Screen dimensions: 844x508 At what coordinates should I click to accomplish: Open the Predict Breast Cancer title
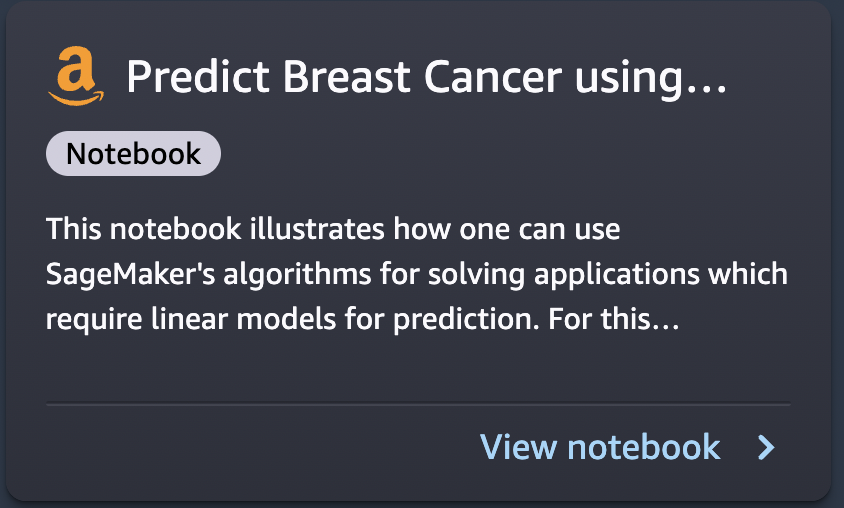tap(426, 77)
